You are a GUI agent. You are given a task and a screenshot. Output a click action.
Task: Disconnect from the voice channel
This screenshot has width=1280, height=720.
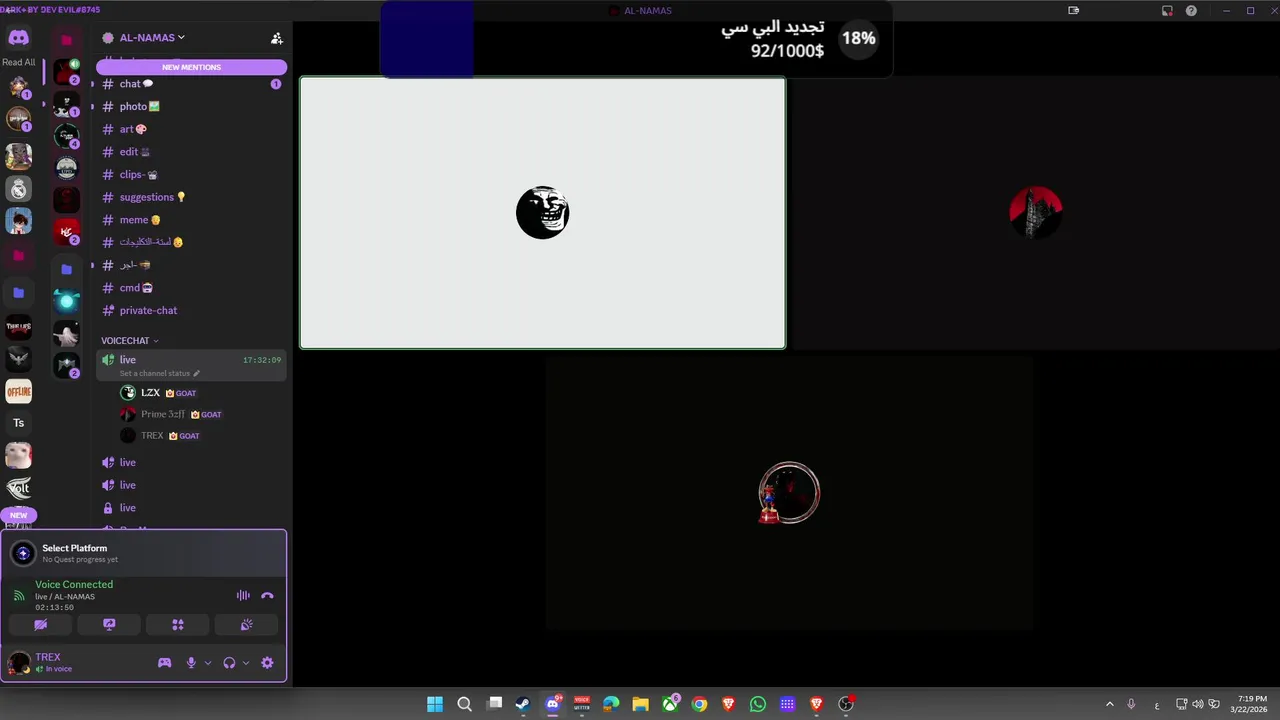tap(267, 595)
